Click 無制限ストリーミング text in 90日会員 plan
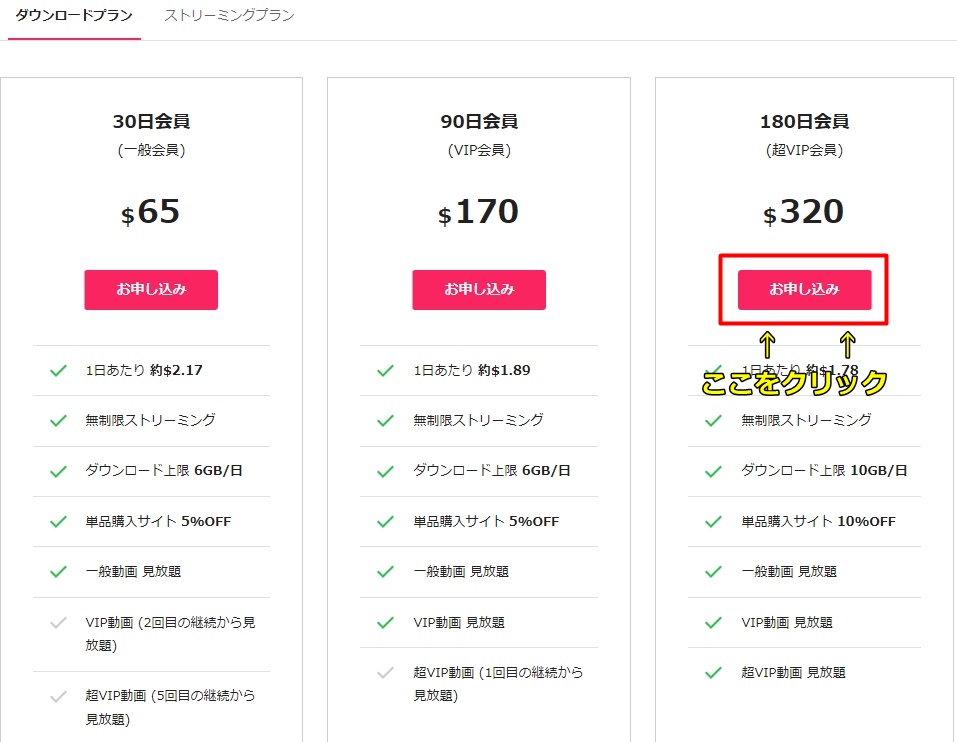 click(478, 420)
